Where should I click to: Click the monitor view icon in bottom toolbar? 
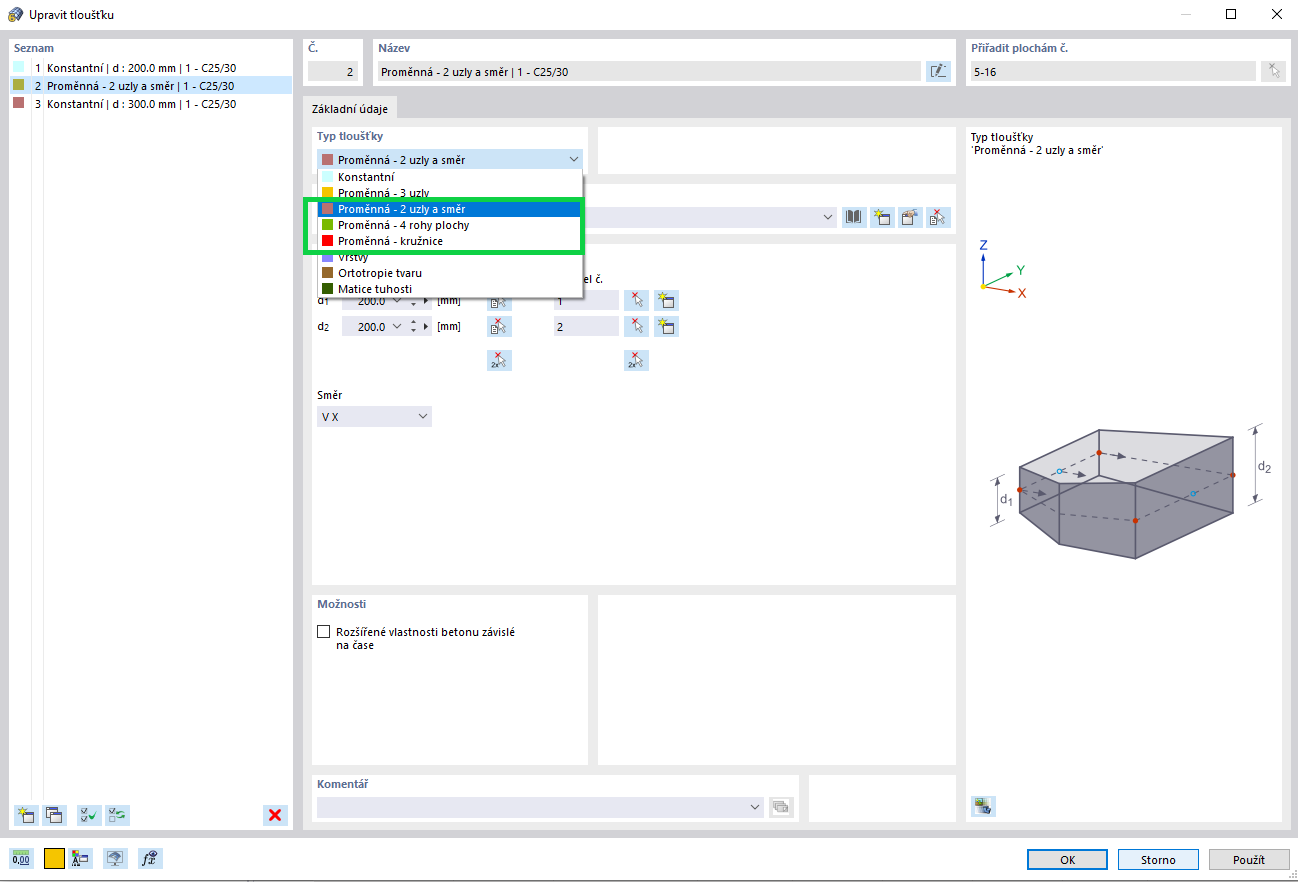point(116,858)
